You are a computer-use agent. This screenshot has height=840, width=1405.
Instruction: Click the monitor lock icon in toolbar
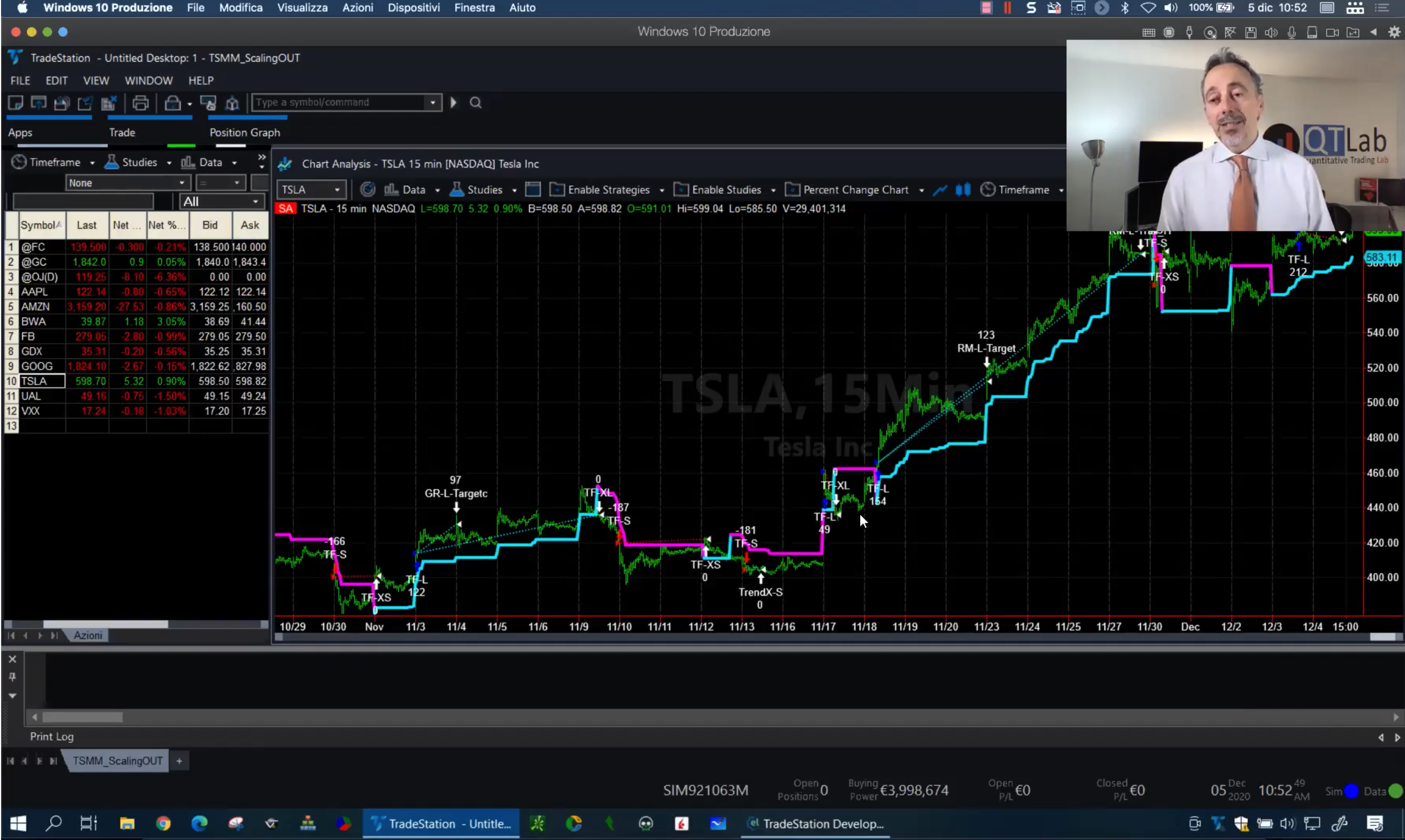[208, 102]
